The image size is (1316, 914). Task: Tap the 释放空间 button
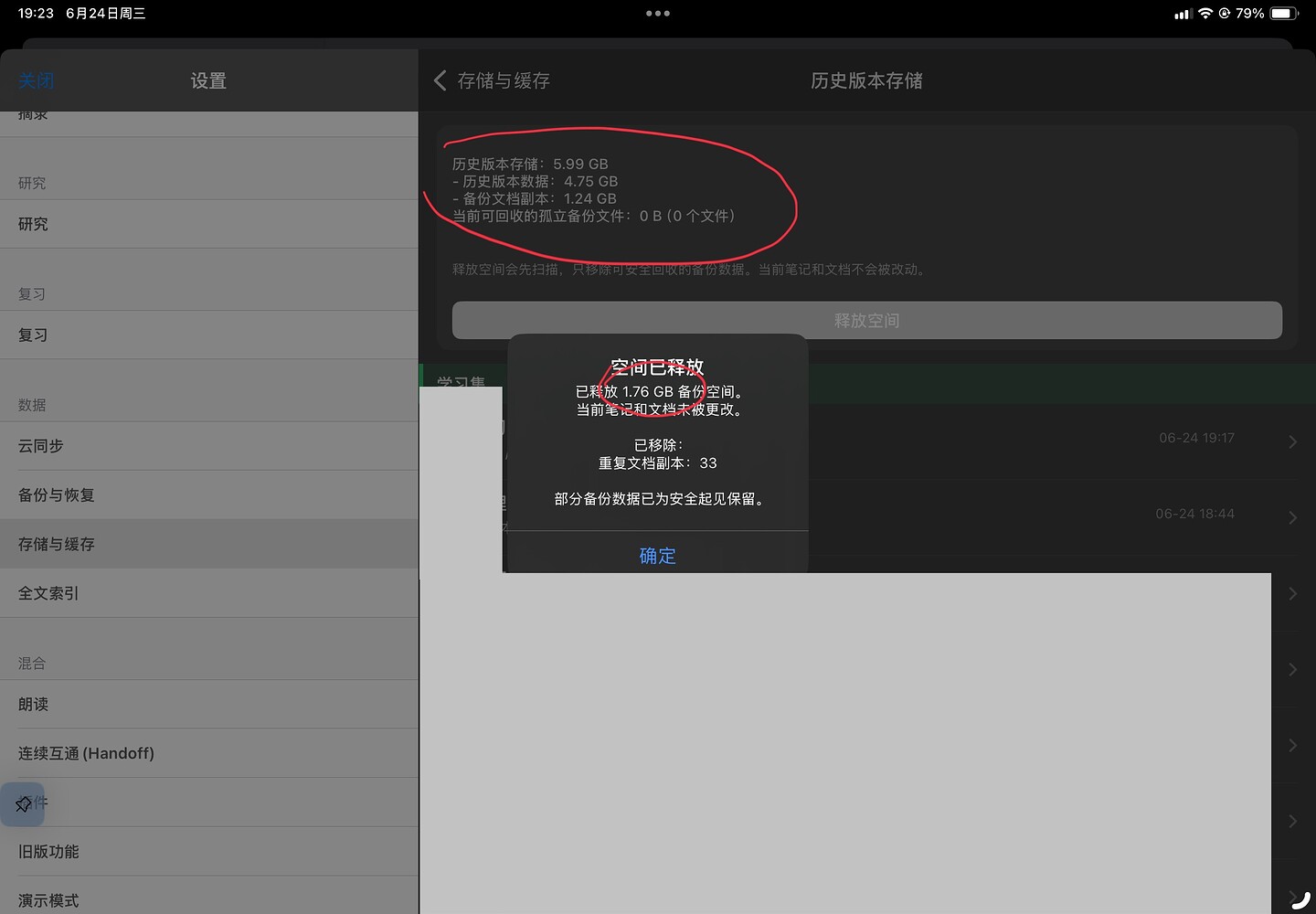[x=866, y=321]
